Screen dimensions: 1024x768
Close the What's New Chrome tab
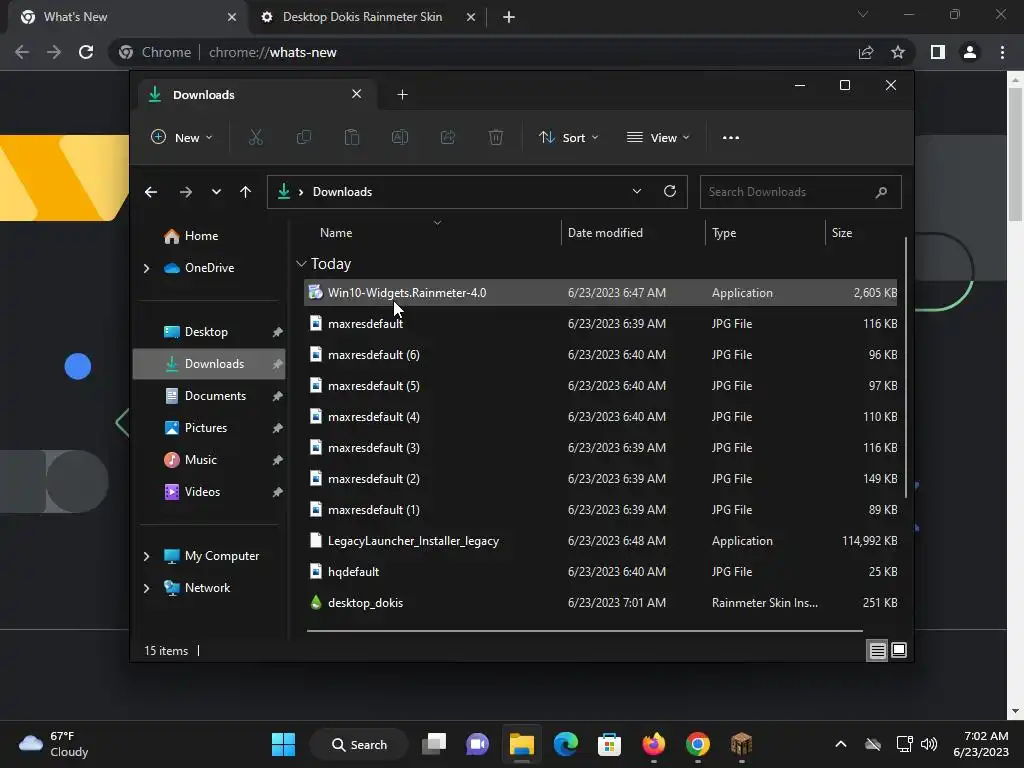232,17
